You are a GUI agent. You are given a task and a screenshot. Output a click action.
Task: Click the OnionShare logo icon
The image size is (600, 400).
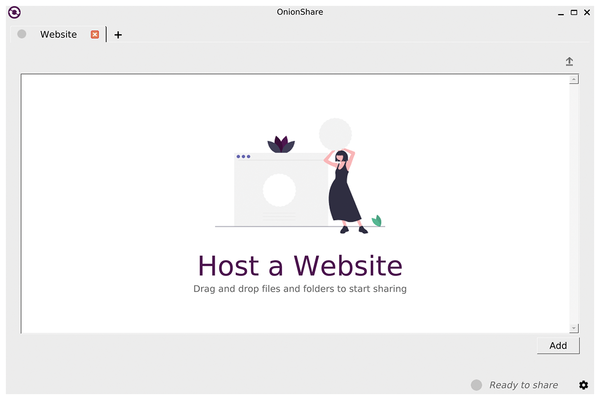15,12
